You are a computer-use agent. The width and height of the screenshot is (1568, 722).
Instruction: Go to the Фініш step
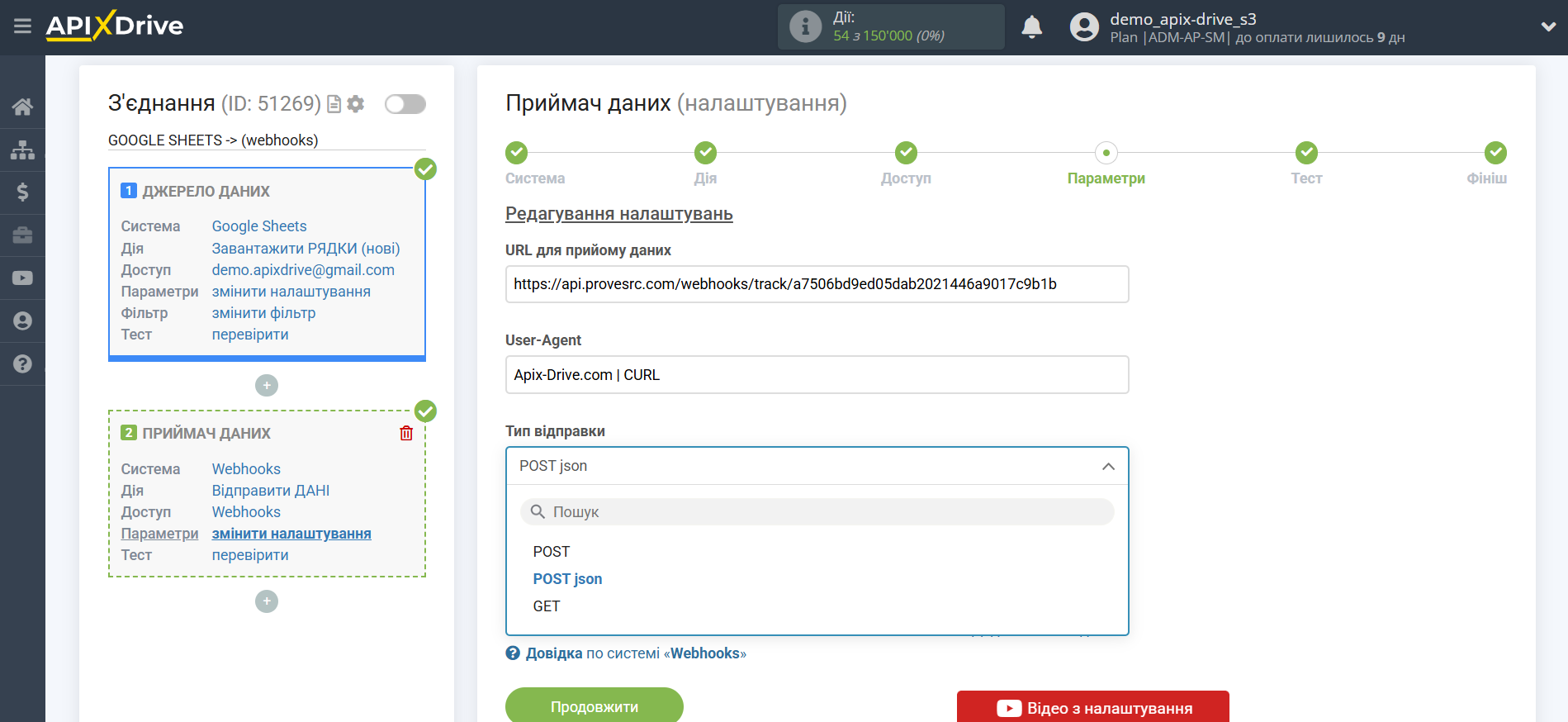point(1495,153)
